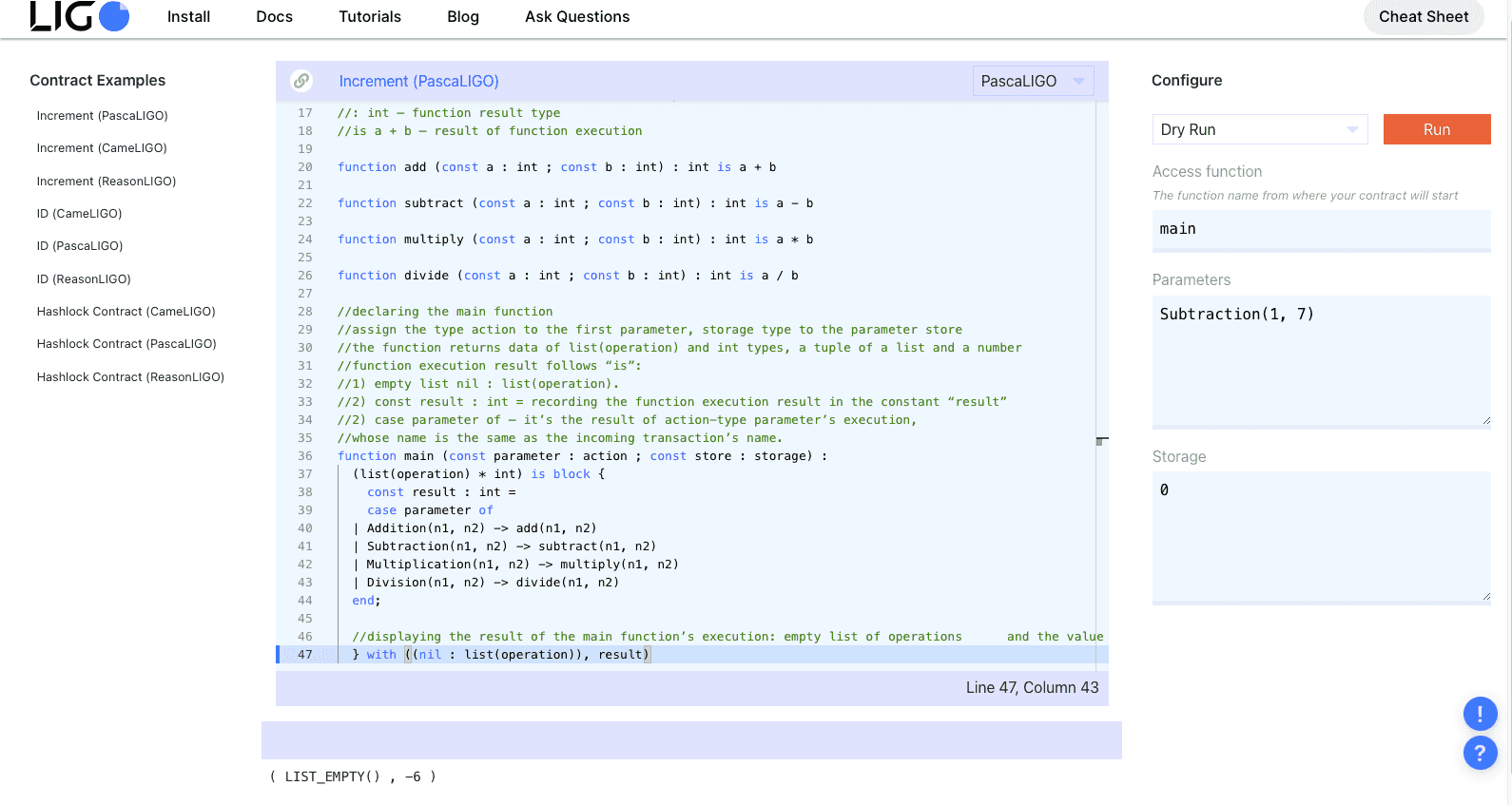1512x805 pixels.
Task: Click the LIGO logo
Action: pyautogui.click(x=80, y=16)
